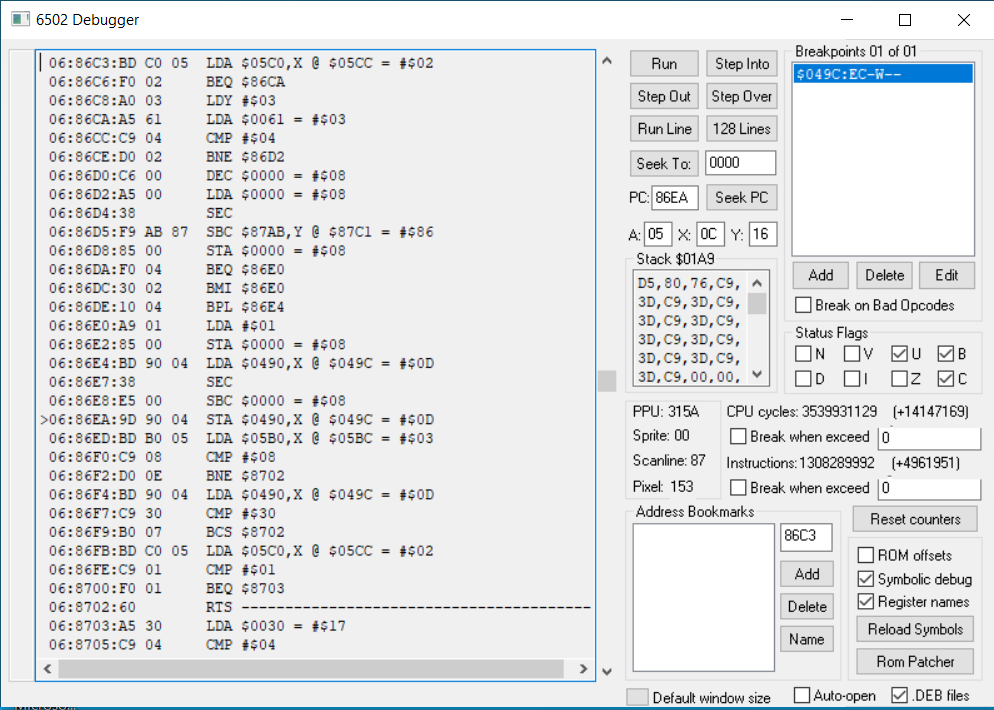Edit the selected breakpoint
994x710 pixels.
click(x=946, y=275)
